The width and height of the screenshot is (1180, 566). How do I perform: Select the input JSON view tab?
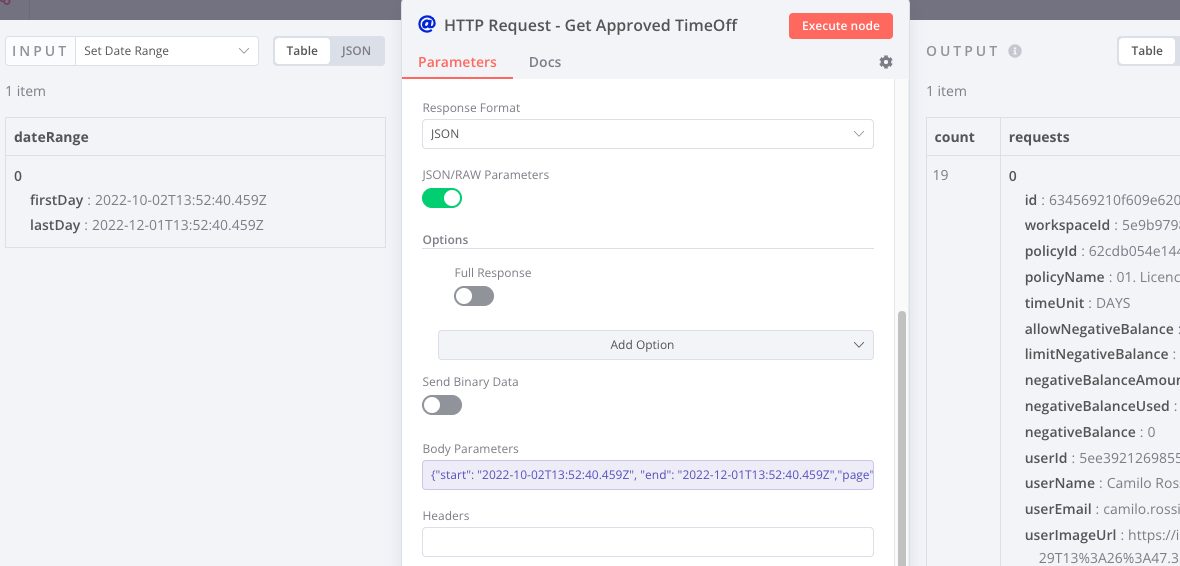click(357, 51)
